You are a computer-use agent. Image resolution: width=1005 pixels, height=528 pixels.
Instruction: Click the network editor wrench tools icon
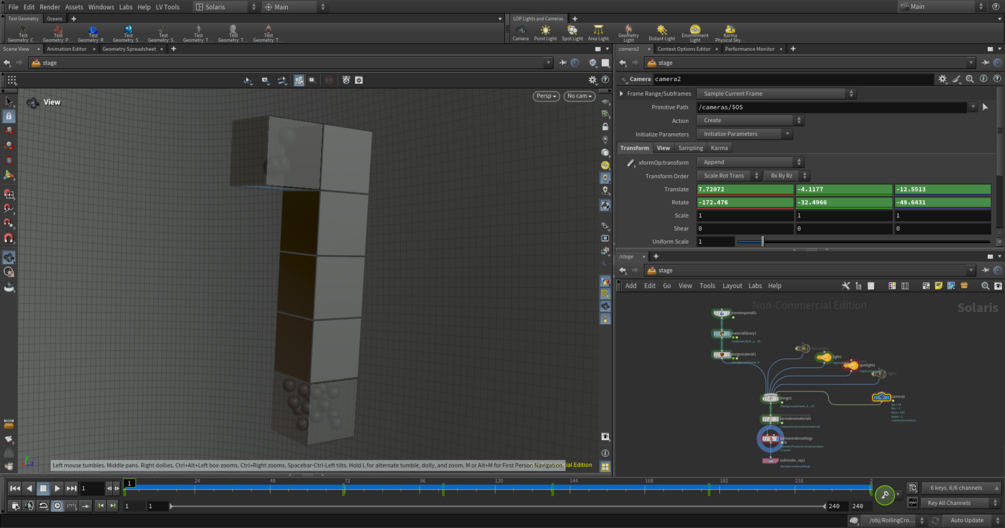pyautogui.click(x=845, y=286)
